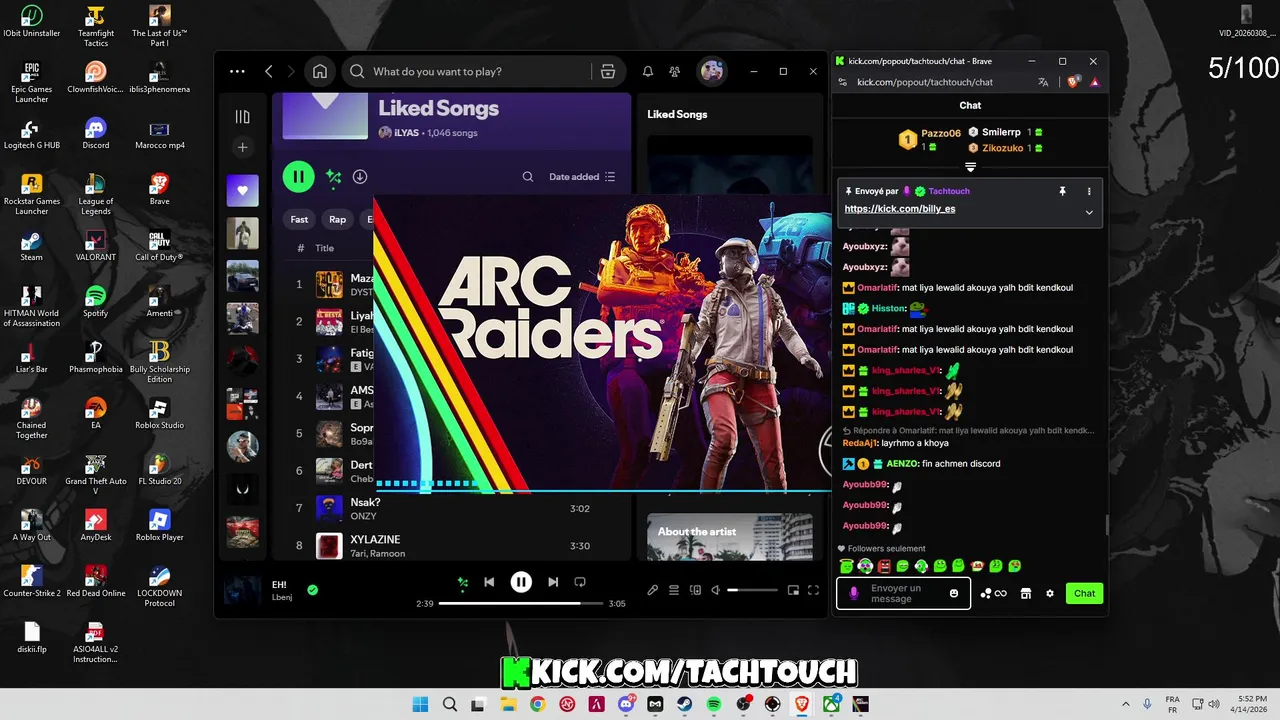Open the Date added sort dropdown
This screenshot has width=1280, height=720.
582,177
